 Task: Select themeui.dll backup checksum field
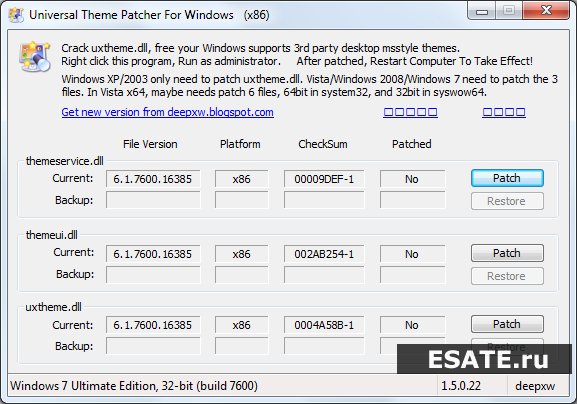(324, 274)
